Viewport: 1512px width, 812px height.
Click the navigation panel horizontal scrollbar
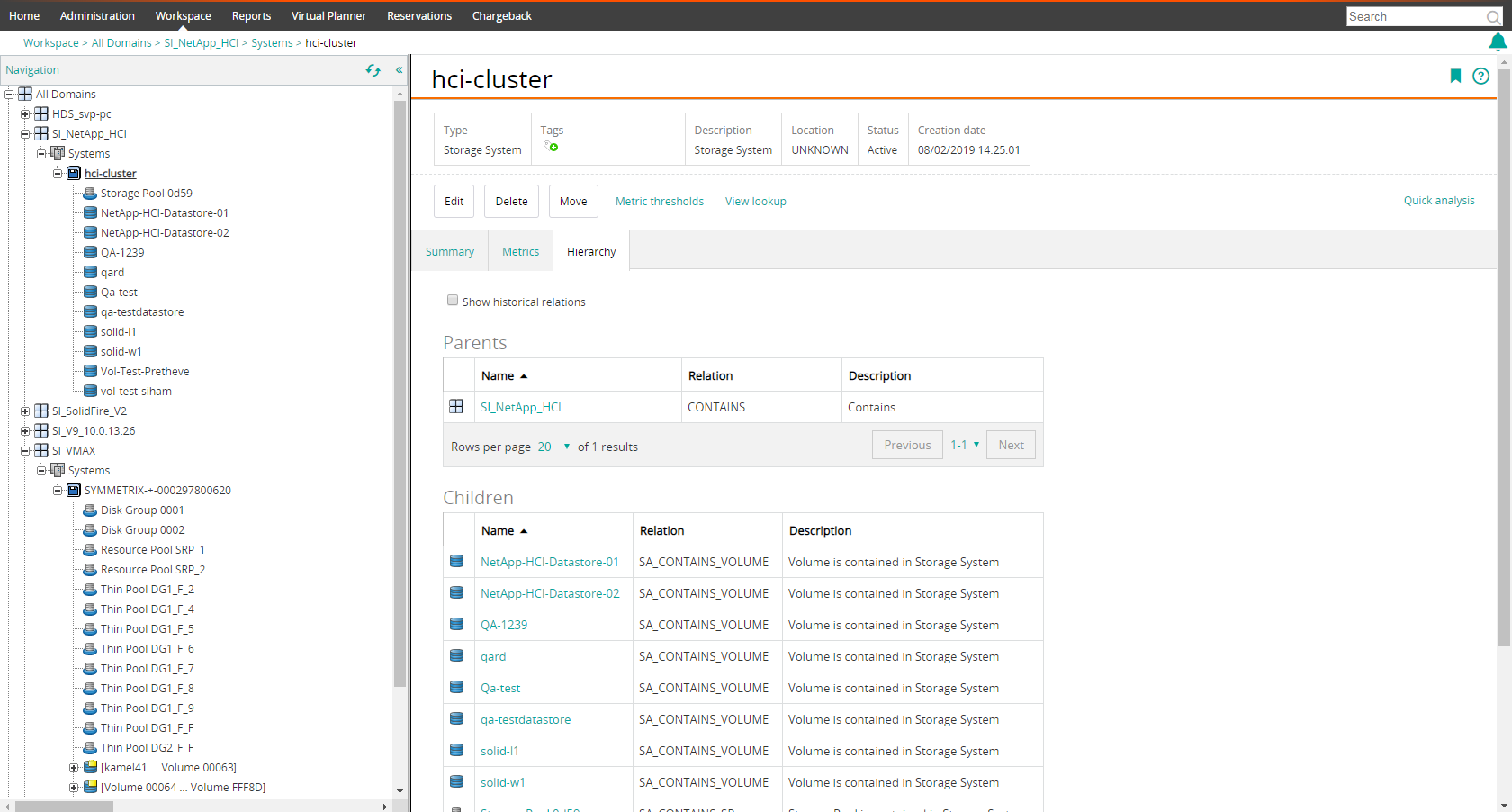[64, 807]
